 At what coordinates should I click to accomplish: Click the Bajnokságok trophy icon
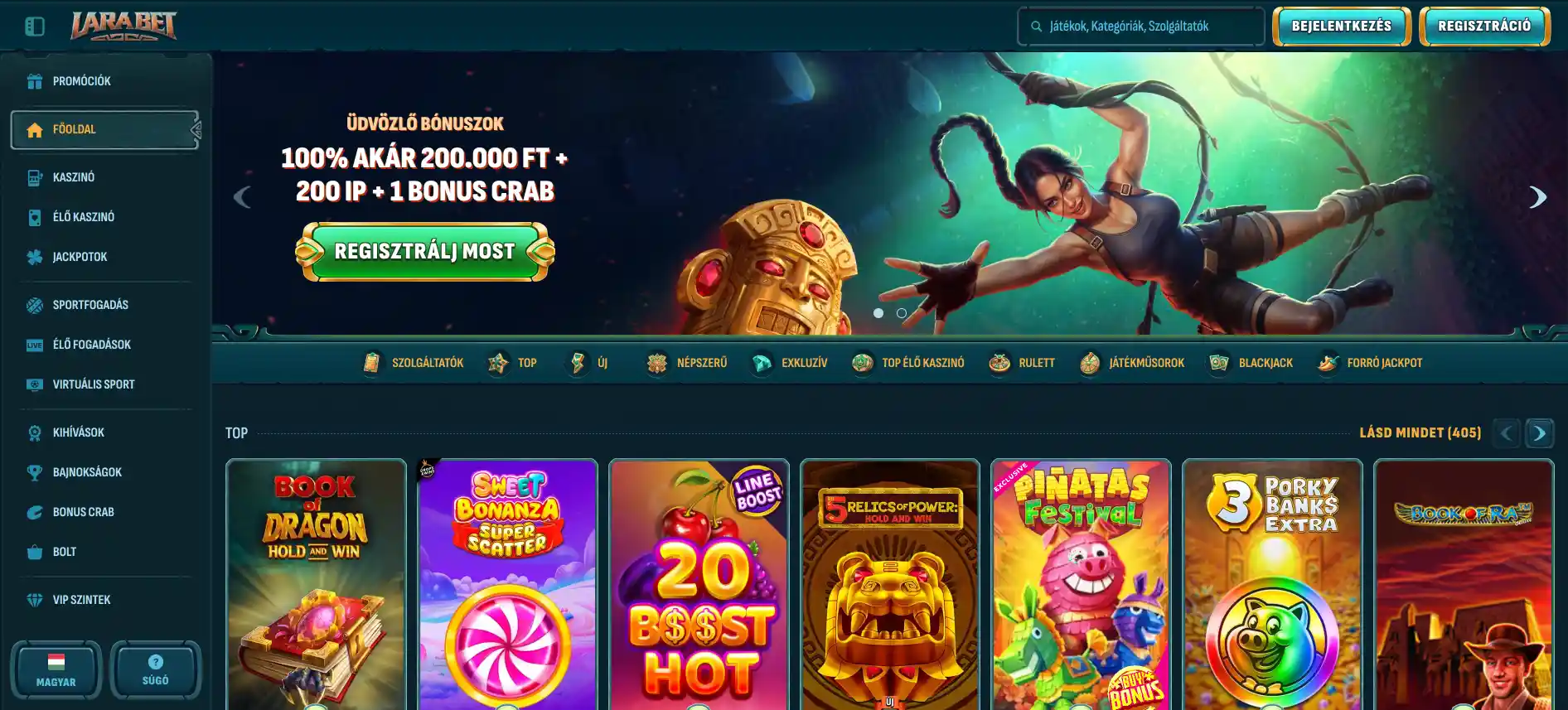35,472
